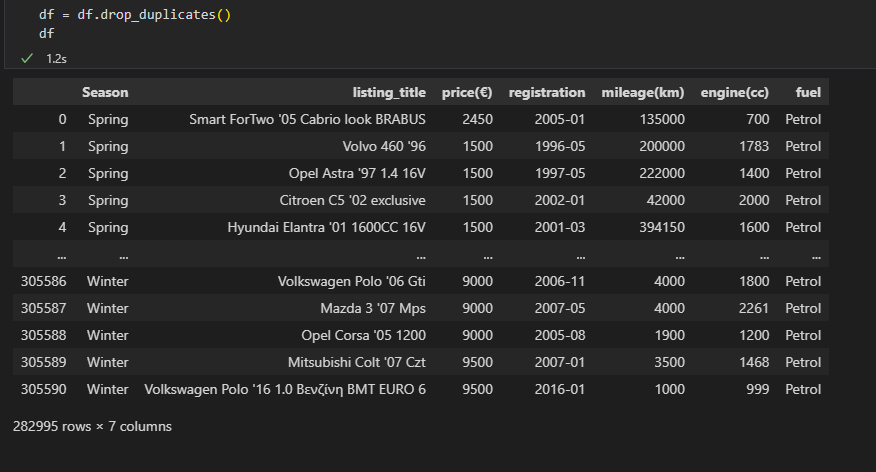The image size is (876, 472).
Task: Click engine value 1468
Action: [x=754, y=362]
